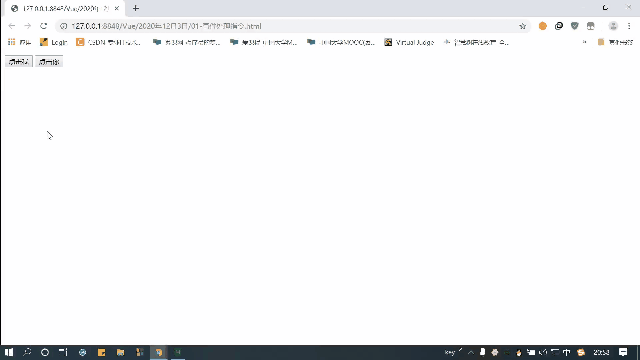The width and height of the screenshot is (640, 360).
Task: Open the orange notes taskbar app
Action: tap(101, 352)
